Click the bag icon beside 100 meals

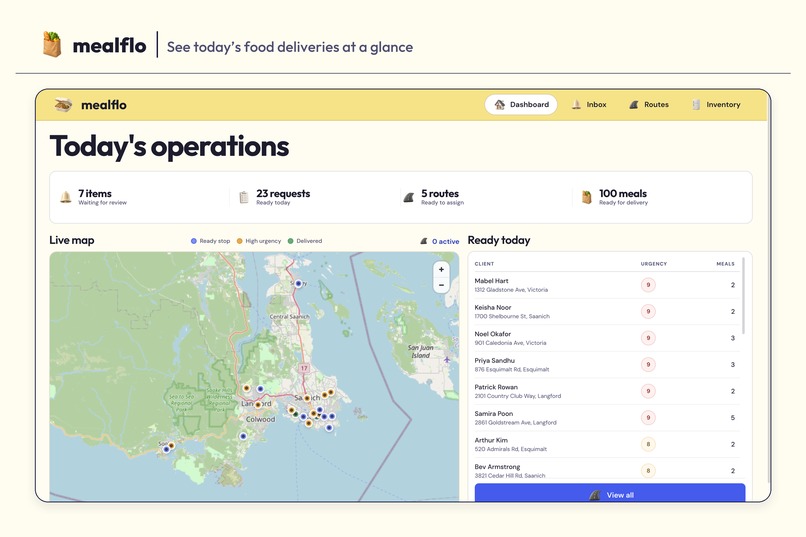[x=587, y=197]
